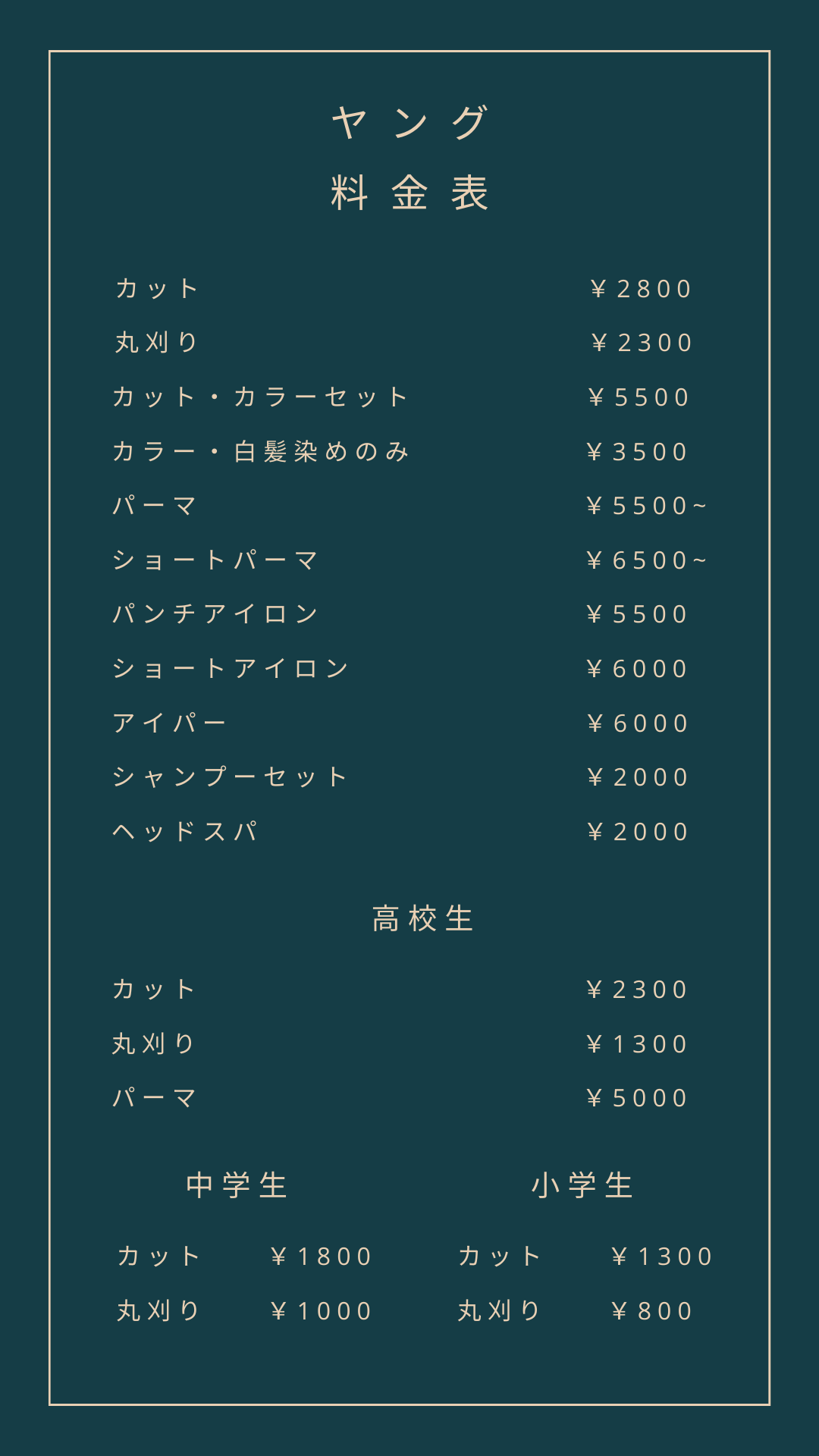
Task: Click the ショートパーマ item
Action: pyautogui.click(x=215, y=560)
